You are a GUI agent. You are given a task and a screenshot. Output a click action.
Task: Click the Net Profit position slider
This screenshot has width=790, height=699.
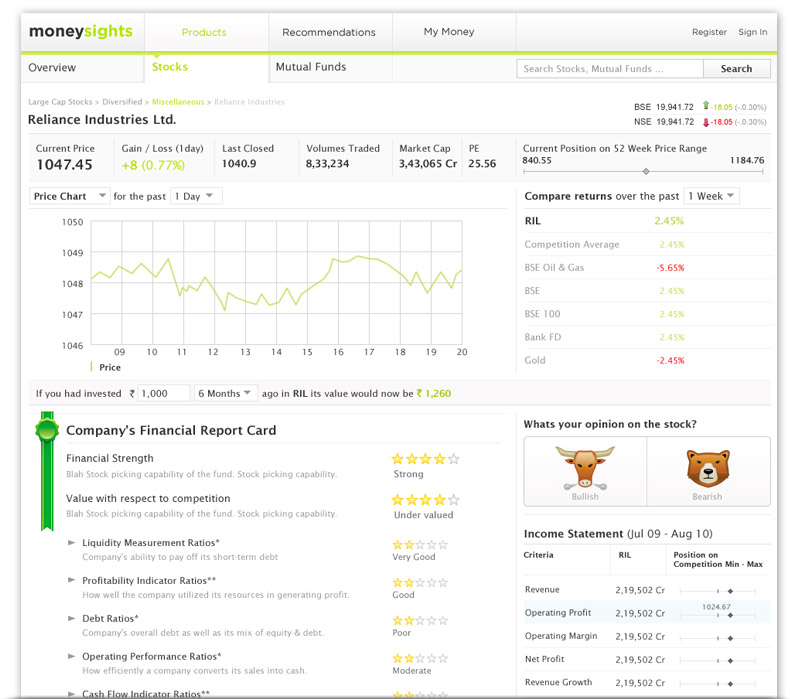(717, 660)
